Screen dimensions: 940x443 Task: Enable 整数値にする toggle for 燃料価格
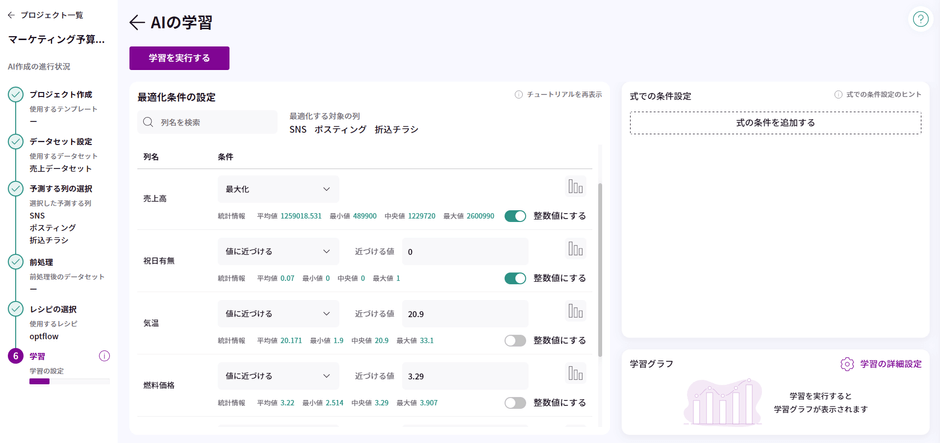515,402
